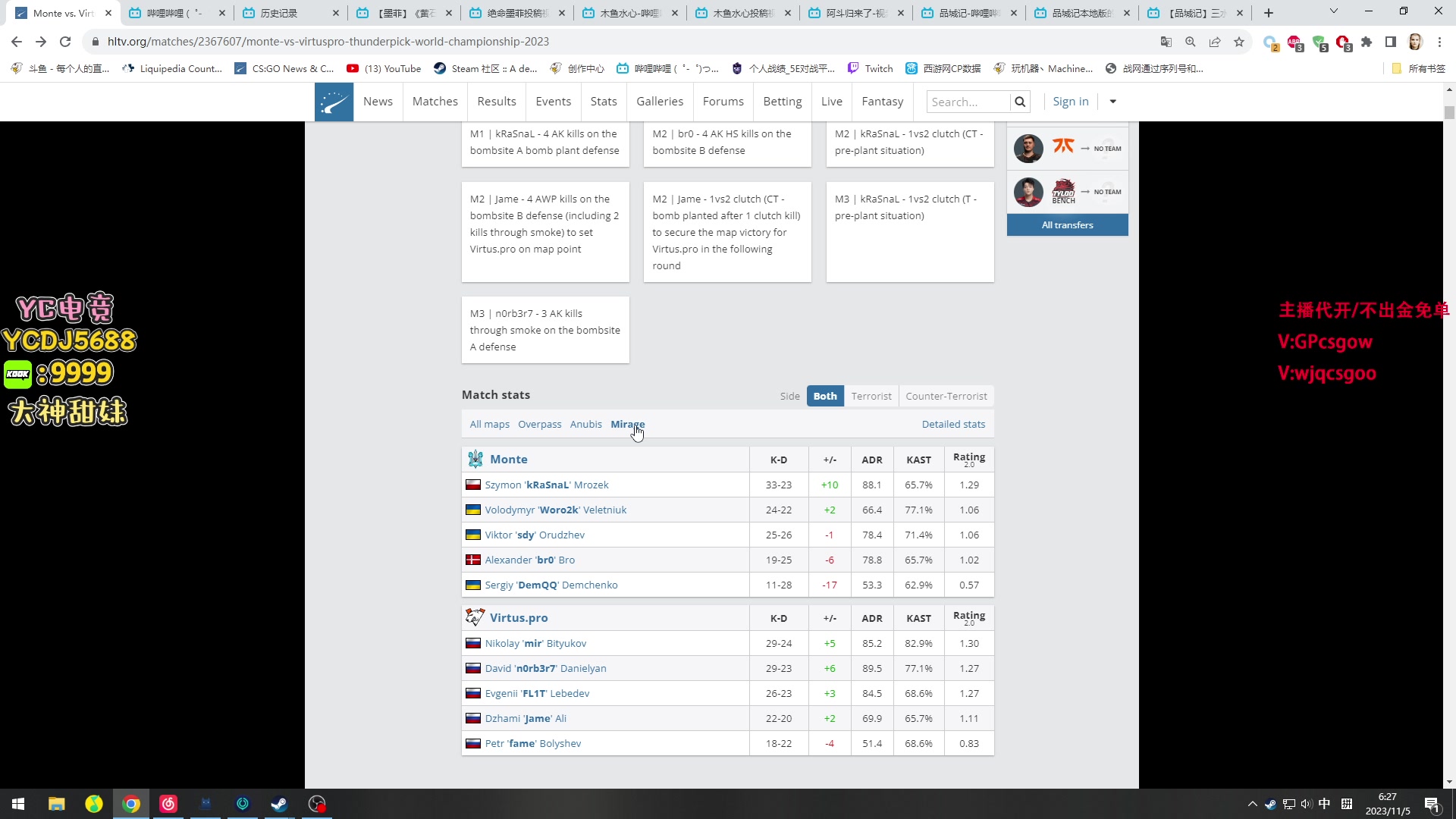Click the browser address bar
1456x819 pixels.
(x=622, y=42)
